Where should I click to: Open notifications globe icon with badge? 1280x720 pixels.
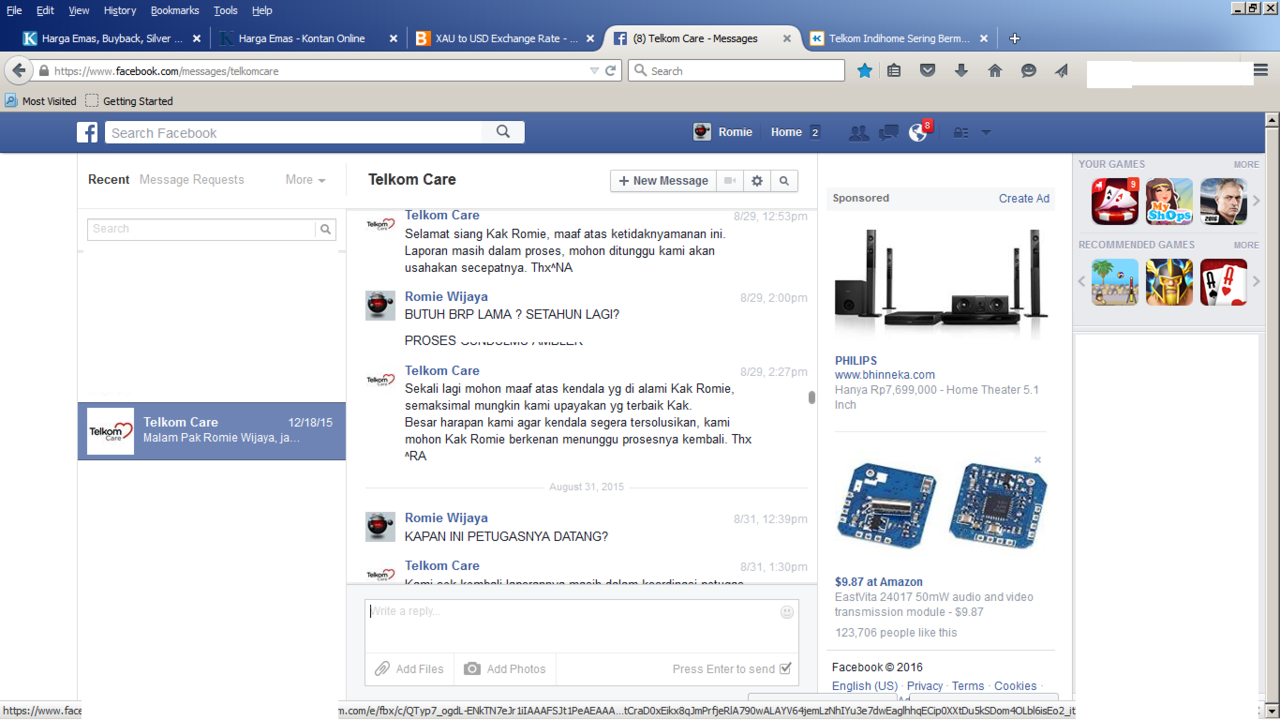(x=918, y=132)
